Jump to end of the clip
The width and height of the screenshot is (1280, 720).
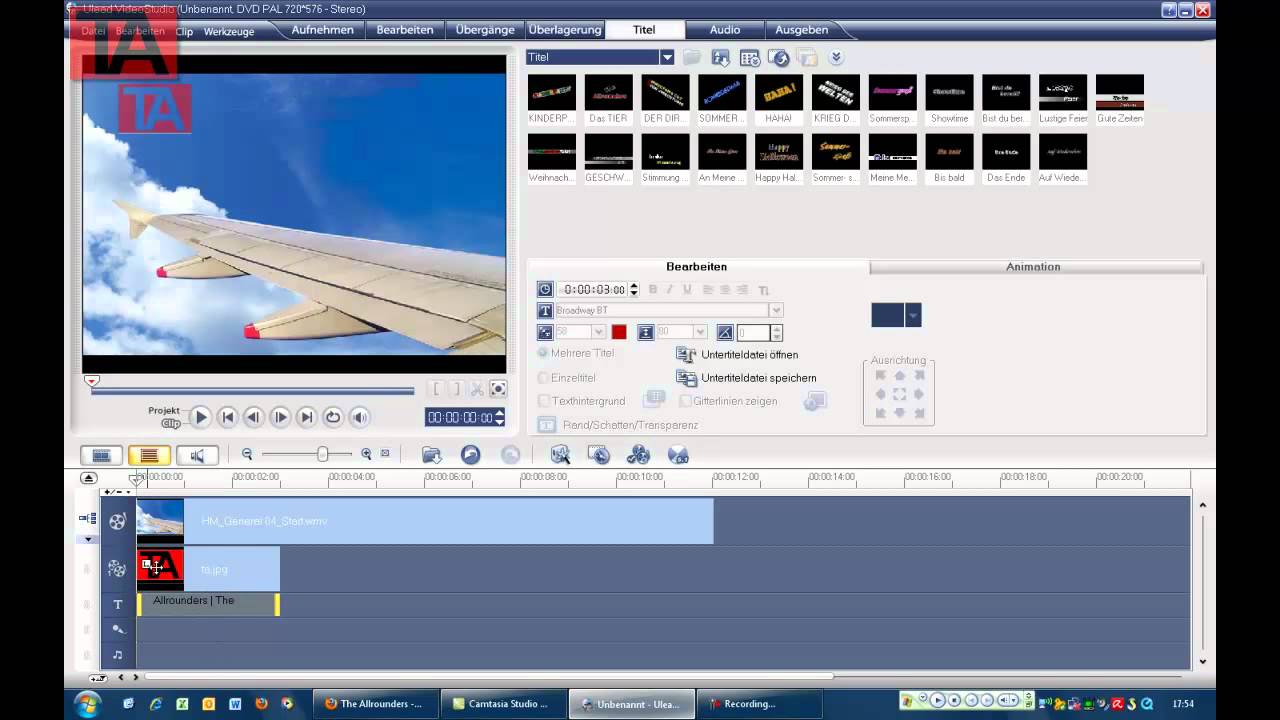[x=307, y=417]
